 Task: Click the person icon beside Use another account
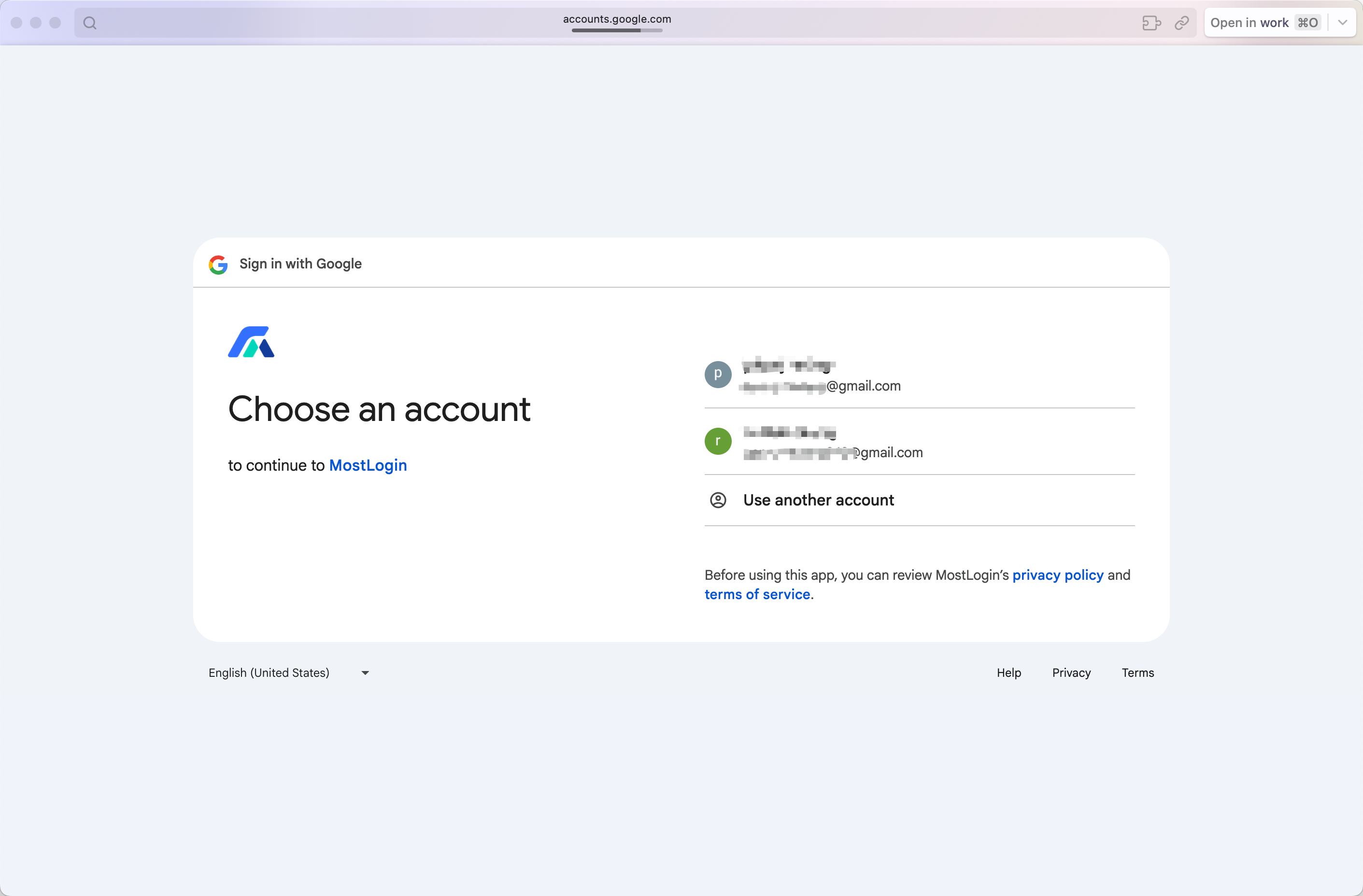click(x=718, y=501)
